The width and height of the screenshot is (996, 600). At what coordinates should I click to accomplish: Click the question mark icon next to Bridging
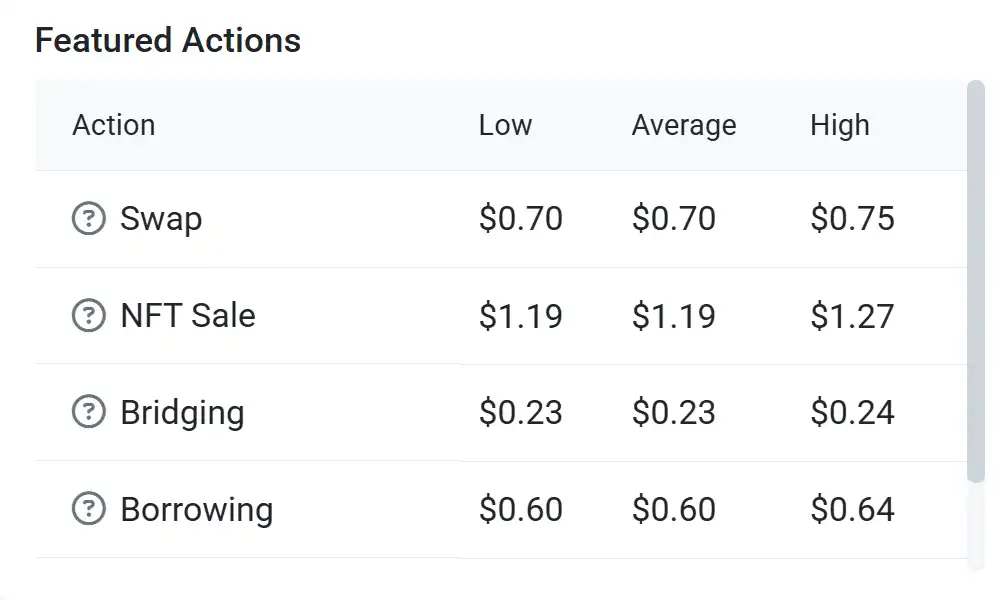coord(89,412)
